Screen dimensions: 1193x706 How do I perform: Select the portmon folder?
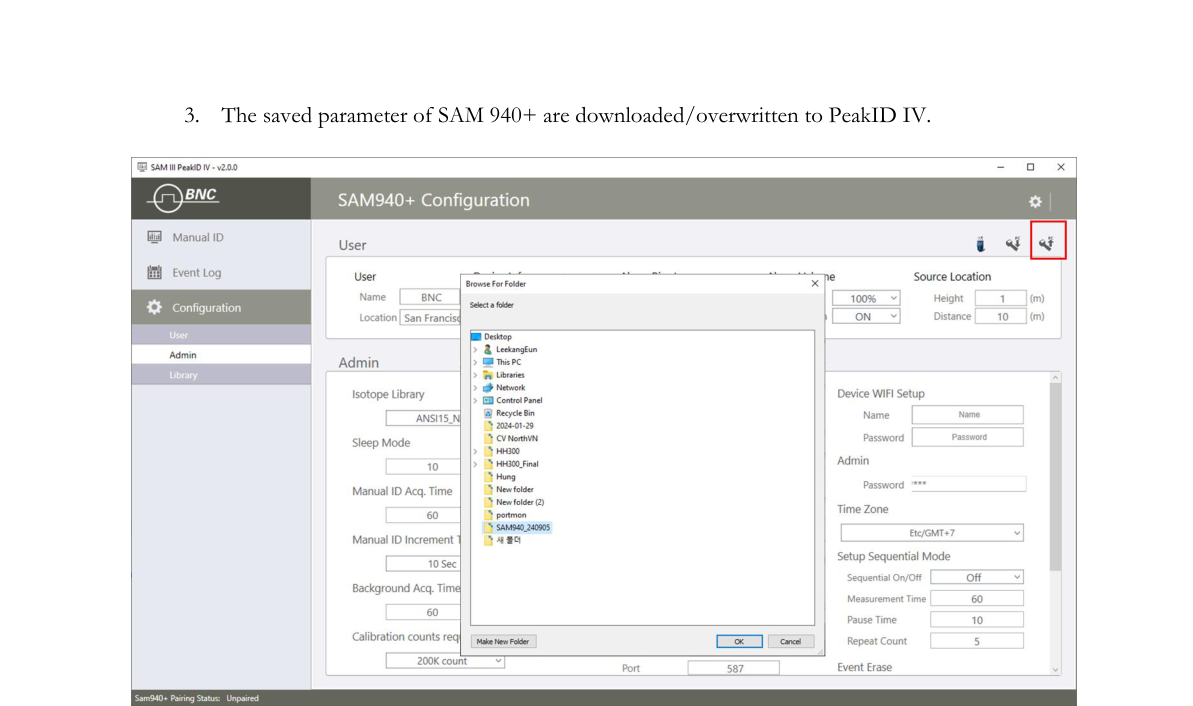[x=505, y=515]
